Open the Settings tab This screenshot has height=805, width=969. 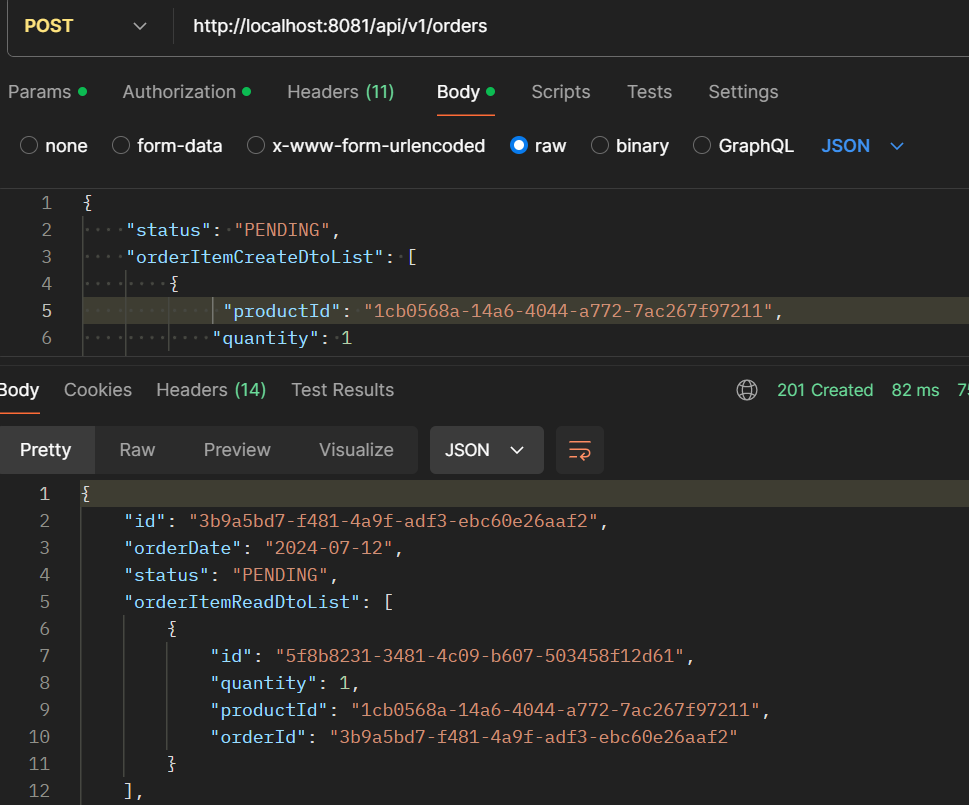click(743, 92)
